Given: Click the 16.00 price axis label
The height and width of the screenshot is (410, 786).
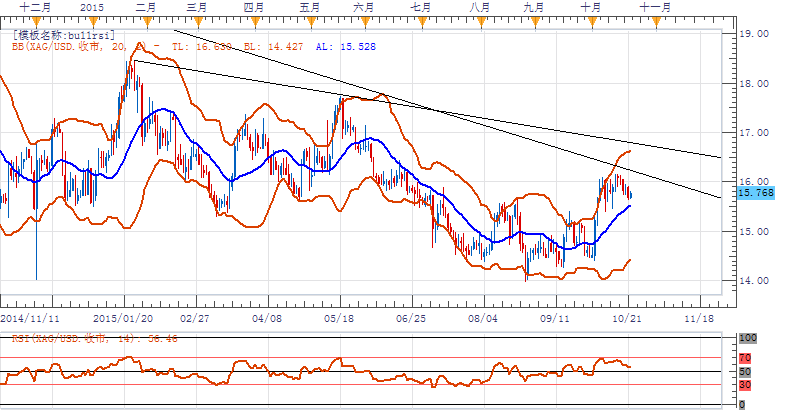Looking at the screenshot, I should click(x=754, y=181).
